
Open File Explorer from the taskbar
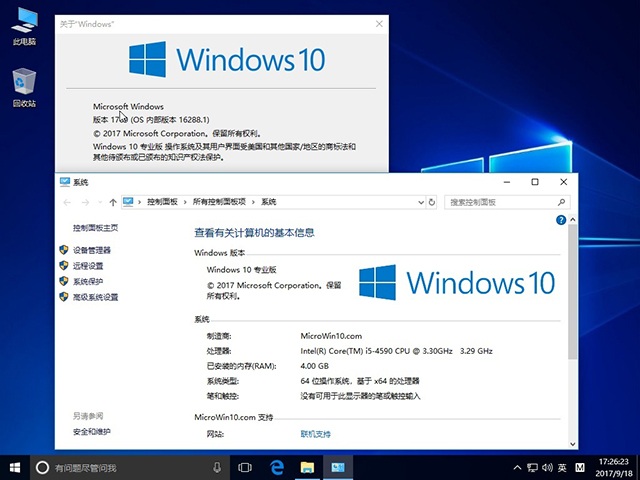[307, 467]
